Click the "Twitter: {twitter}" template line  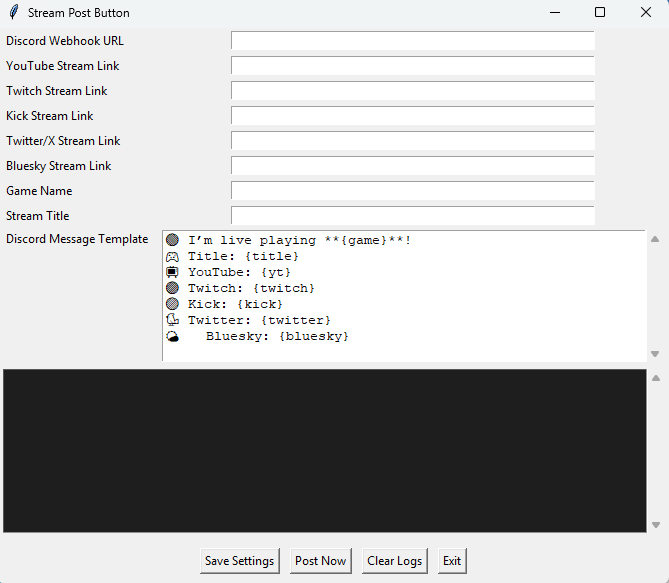click(x=259, y=320)
